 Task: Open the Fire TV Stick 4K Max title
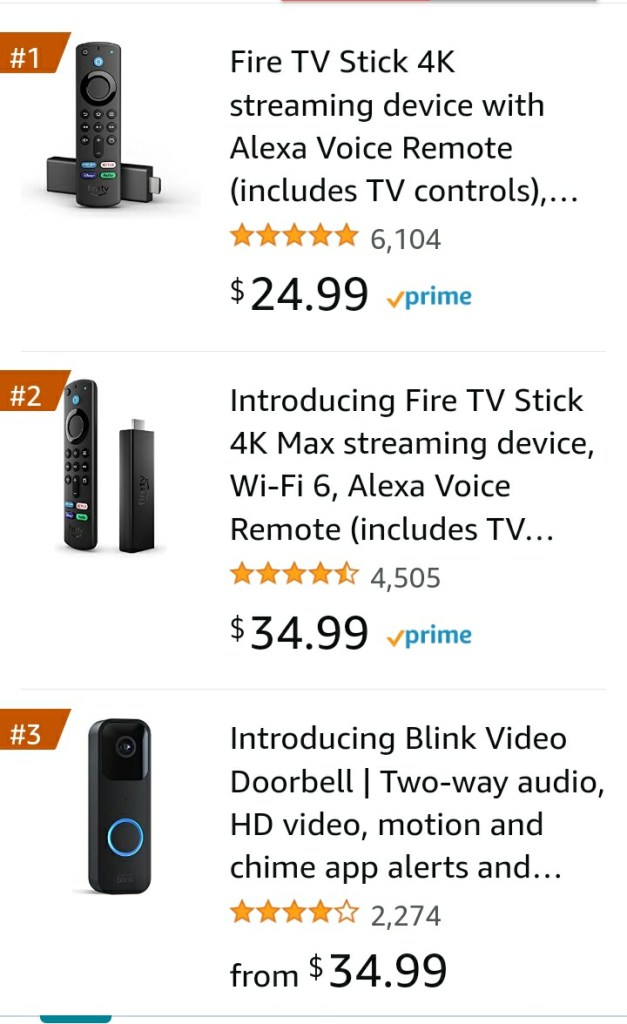410,464
